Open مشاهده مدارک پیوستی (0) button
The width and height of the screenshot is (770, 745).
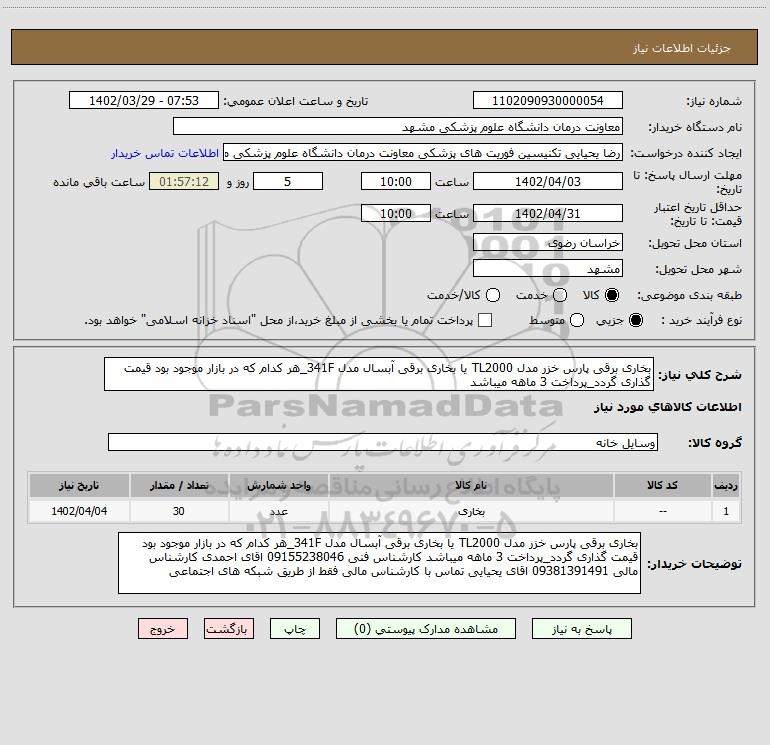coord(426,629)
